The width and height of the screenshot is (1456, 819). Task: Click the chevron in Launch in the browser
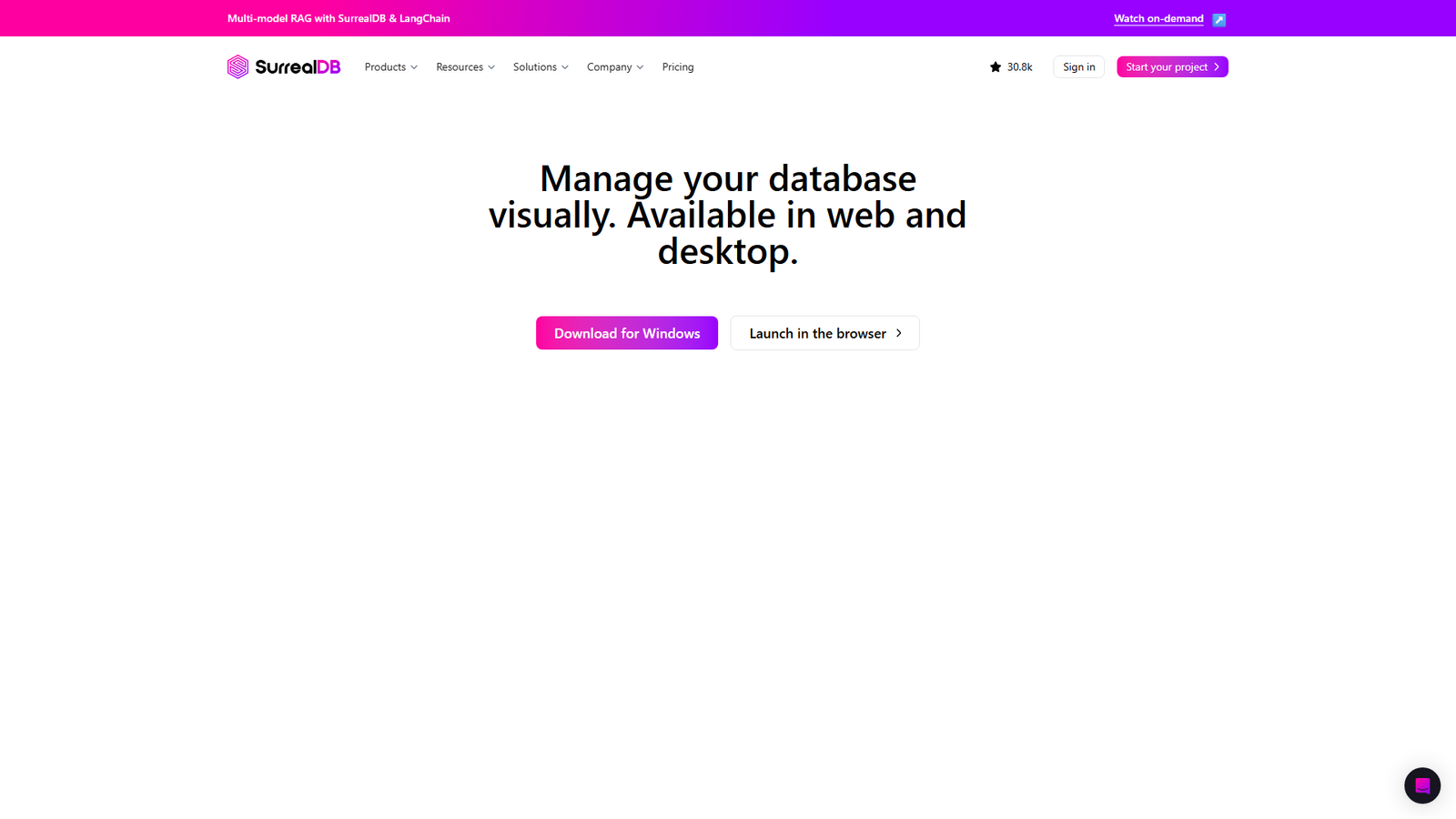pyautogui.click(x=899, y=333)
